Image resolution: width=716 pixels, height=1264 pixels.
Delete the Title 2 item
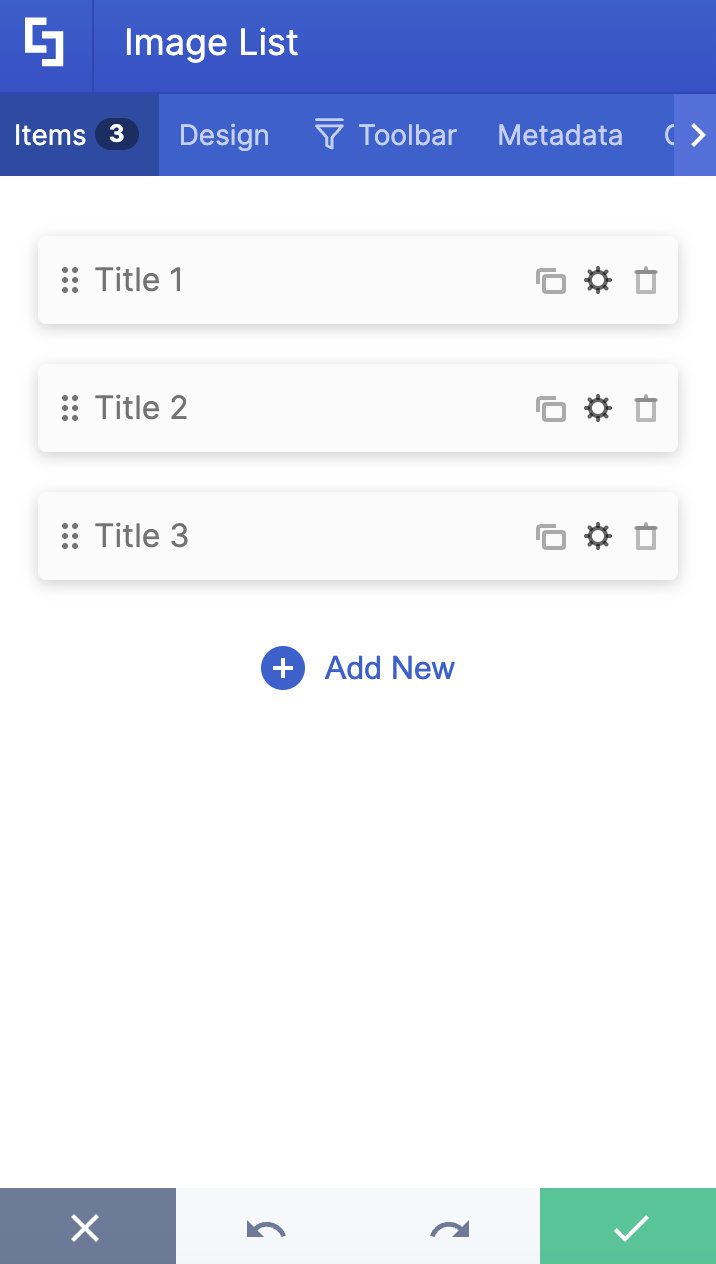click(645, 408)
